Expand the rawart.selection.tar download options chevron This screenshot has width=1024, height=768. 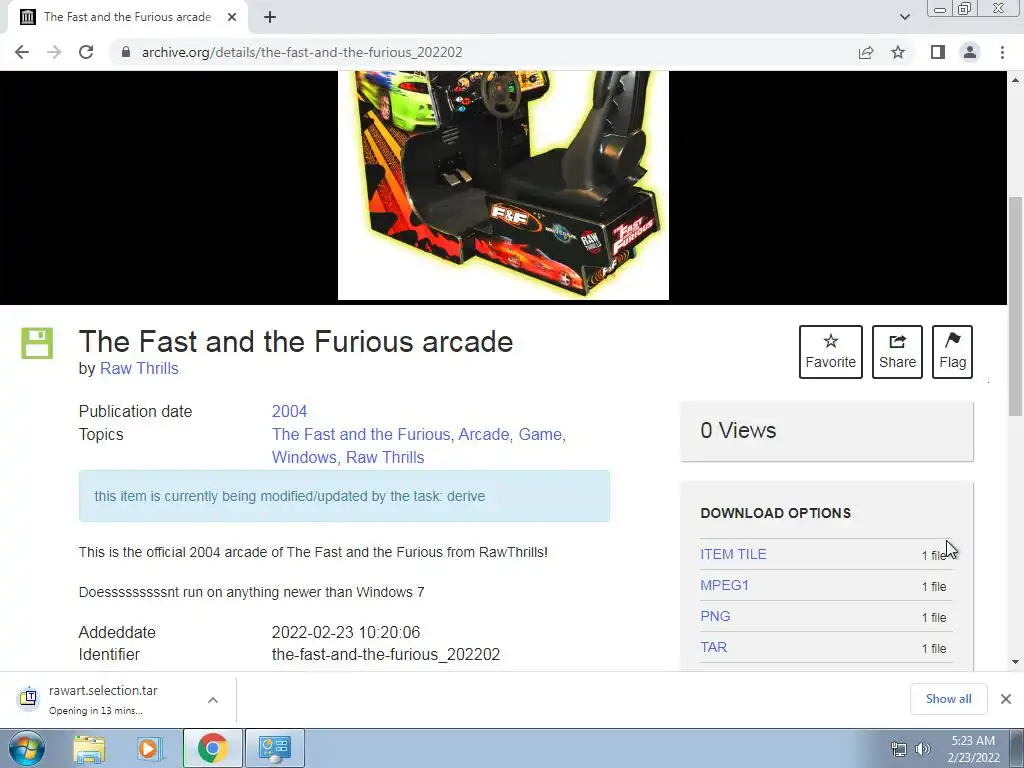[x=213, y=700]
